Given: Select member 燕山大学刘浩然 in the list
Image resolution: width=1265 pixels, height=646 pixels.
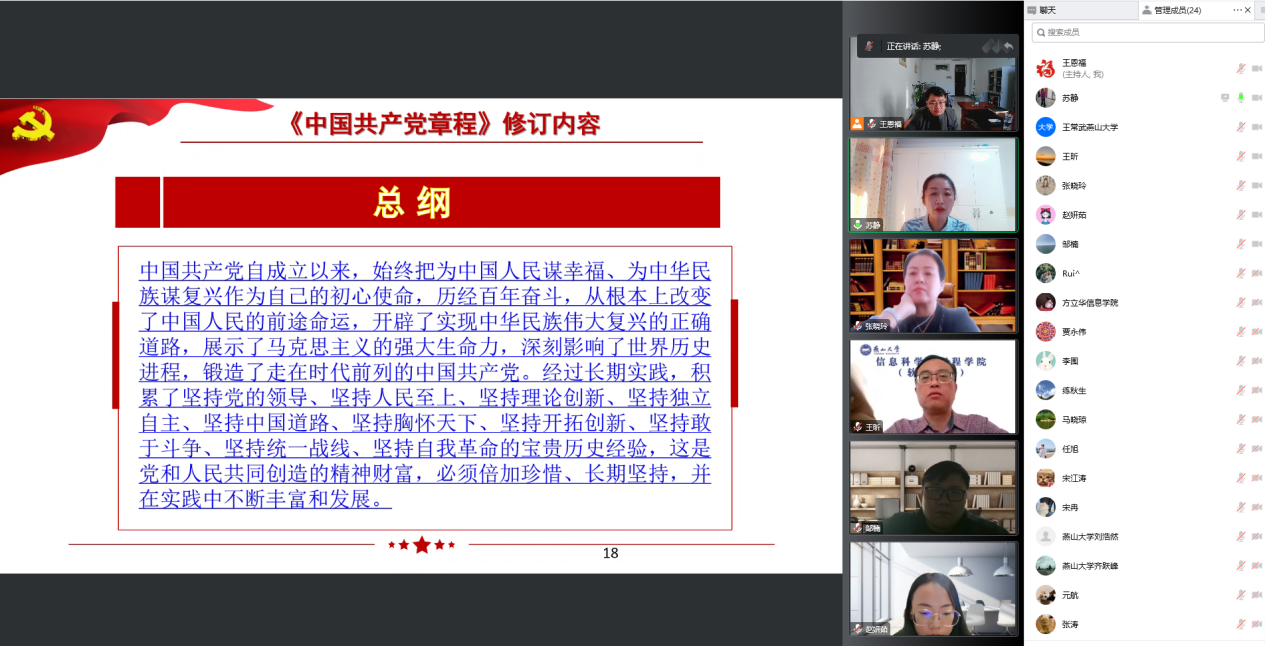Looking at the screenshot, I should [x=1089, y=537].
